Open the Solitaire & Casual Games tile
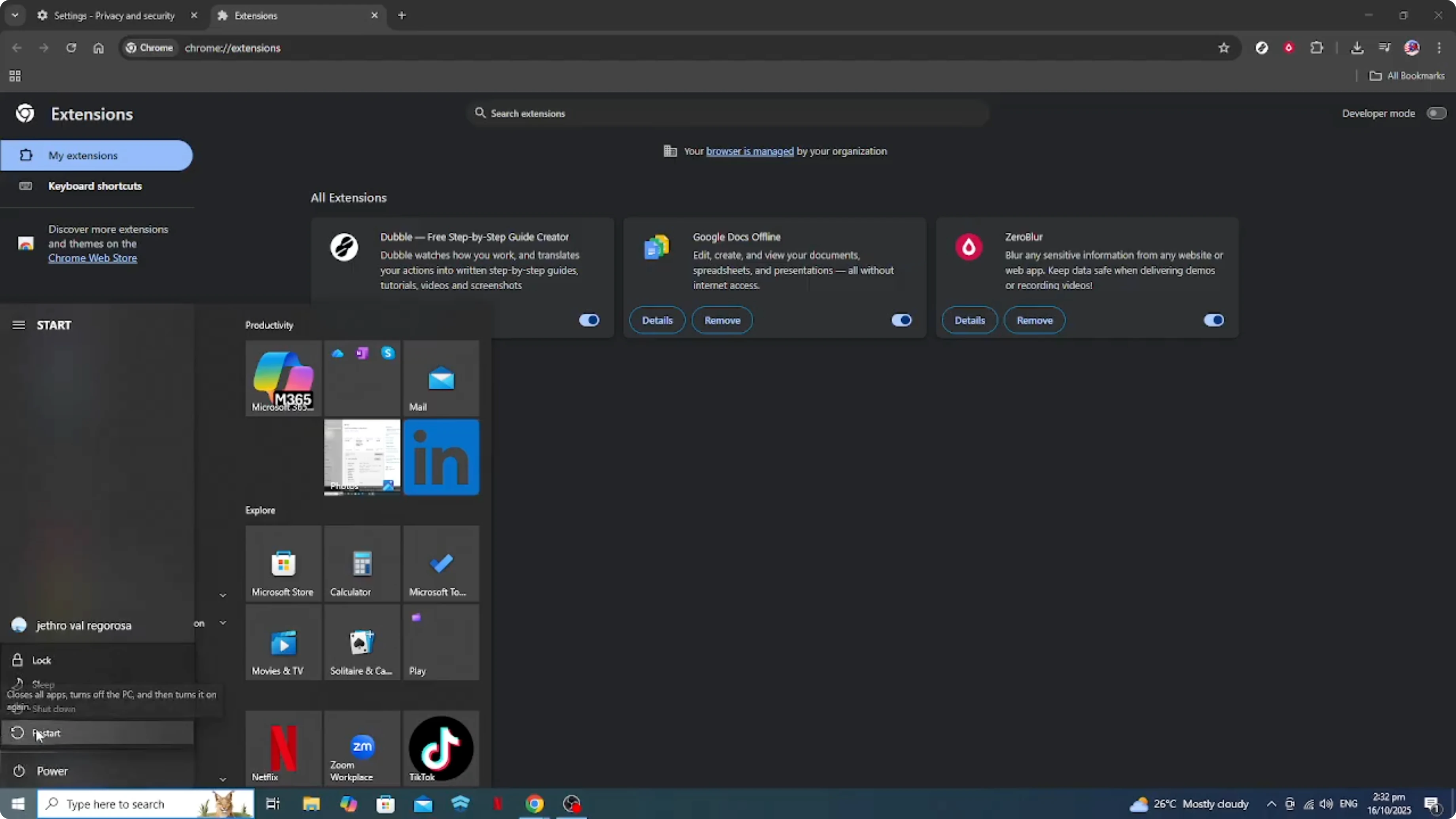Viewport: 1456px width, 819px height. 362,643
